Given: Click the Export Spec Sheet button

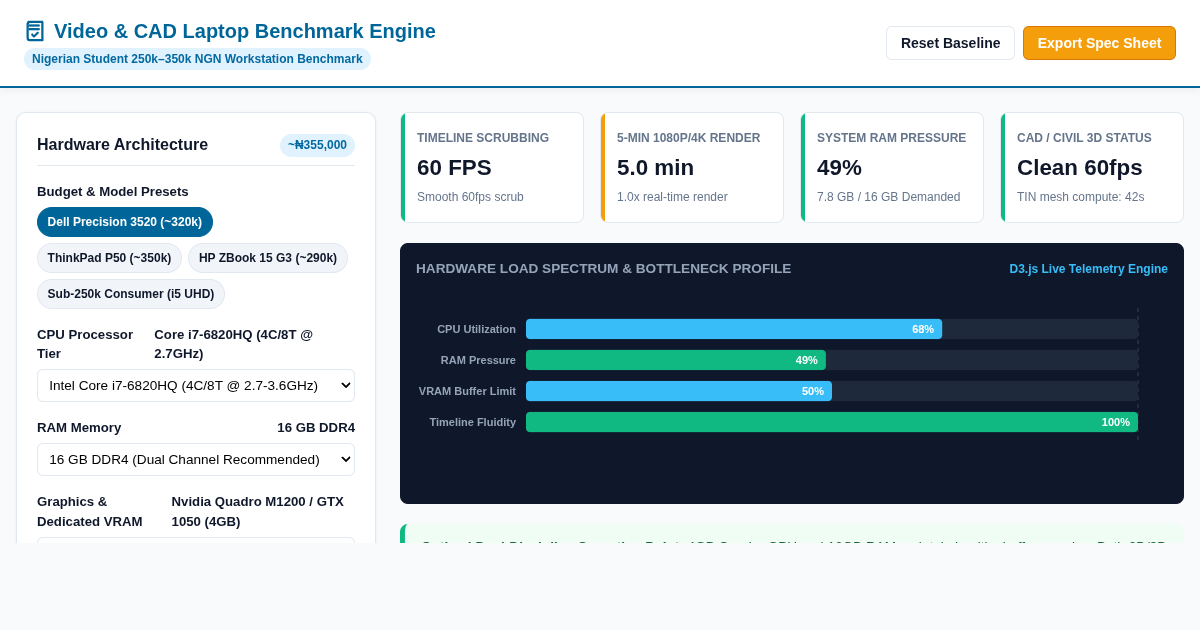Looking at the screenshot, I should click(1099, 43).
